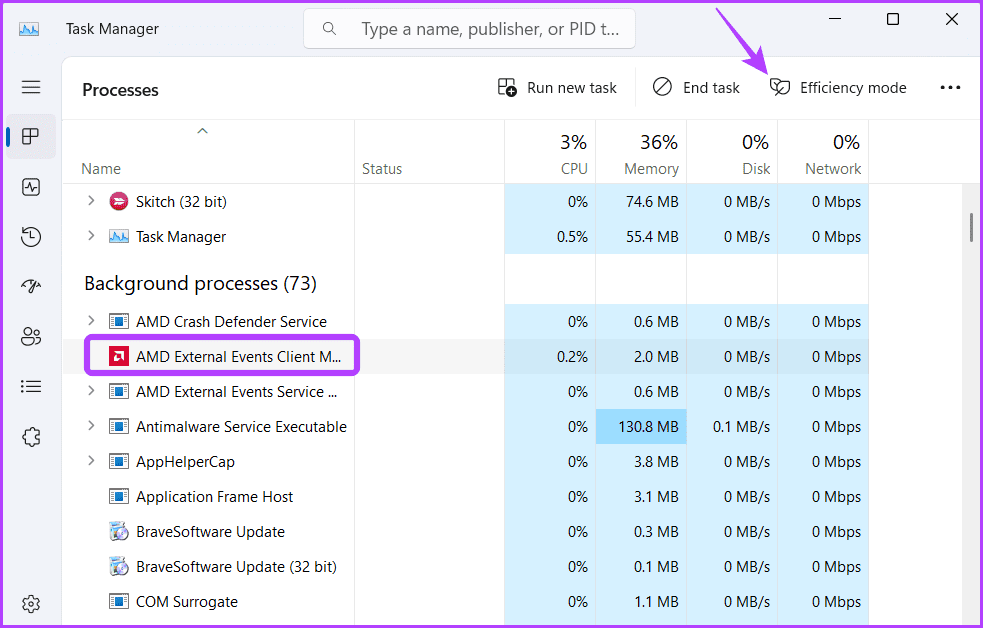Click the AppHelperCap process icon
Screen dimensions: 983x628
coord(118,461)
